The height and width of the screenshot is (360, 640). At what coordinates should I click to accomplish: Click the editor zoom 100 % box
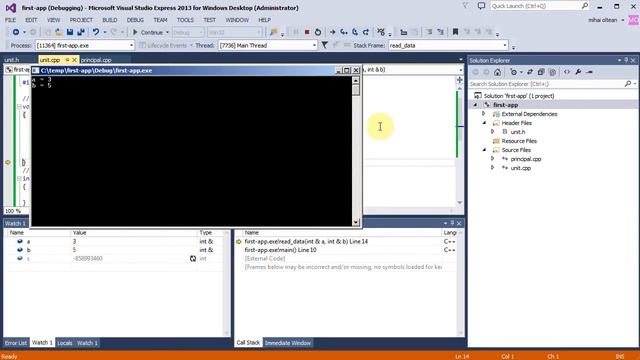tap(16, 211)
